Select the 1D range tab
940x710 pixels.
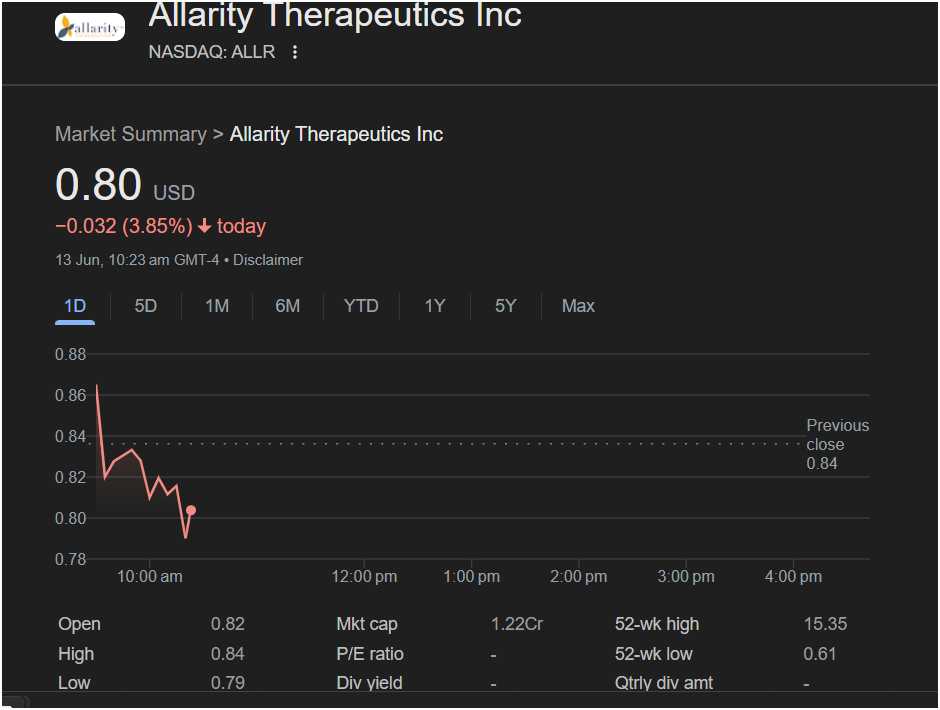tap(75, 306)
